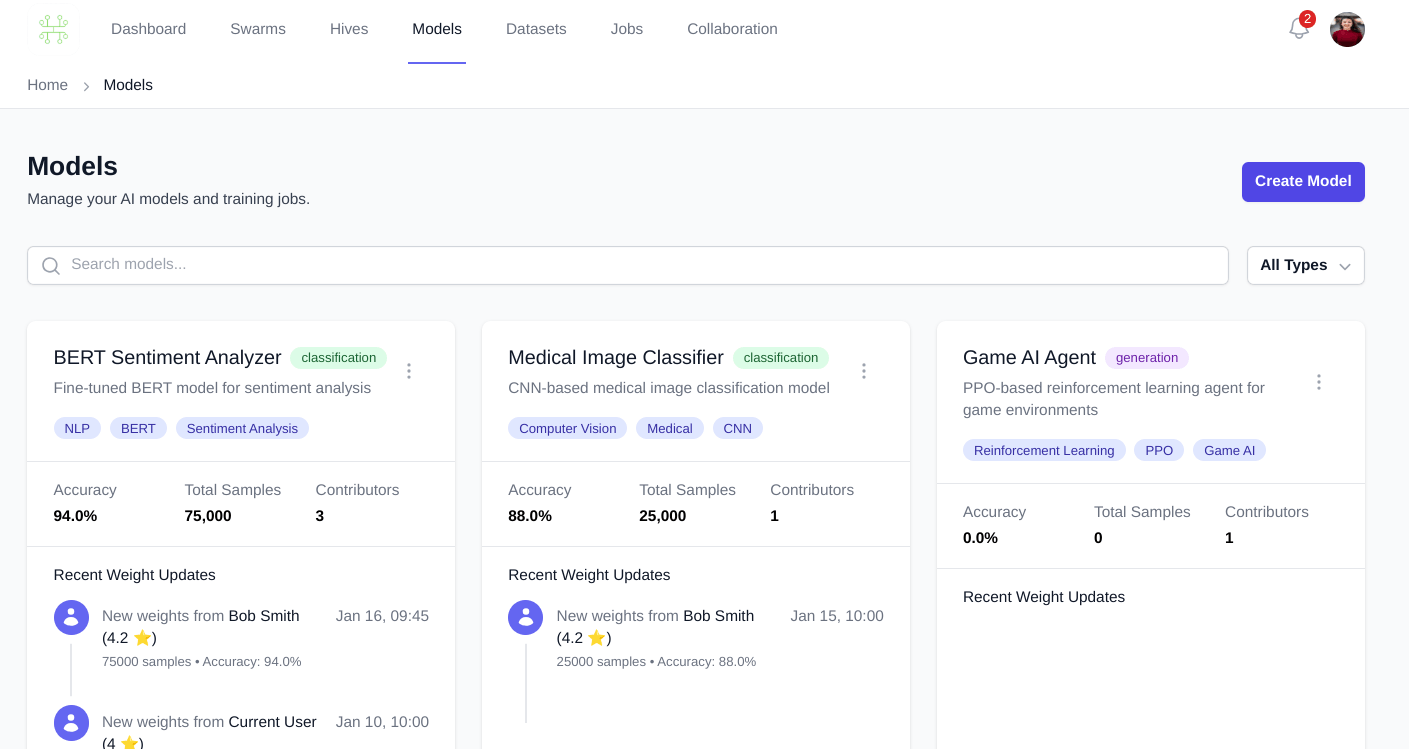Click Current User avatar in weight updates
Viewport: 1409px width, 749px height.
pos(71,723)
